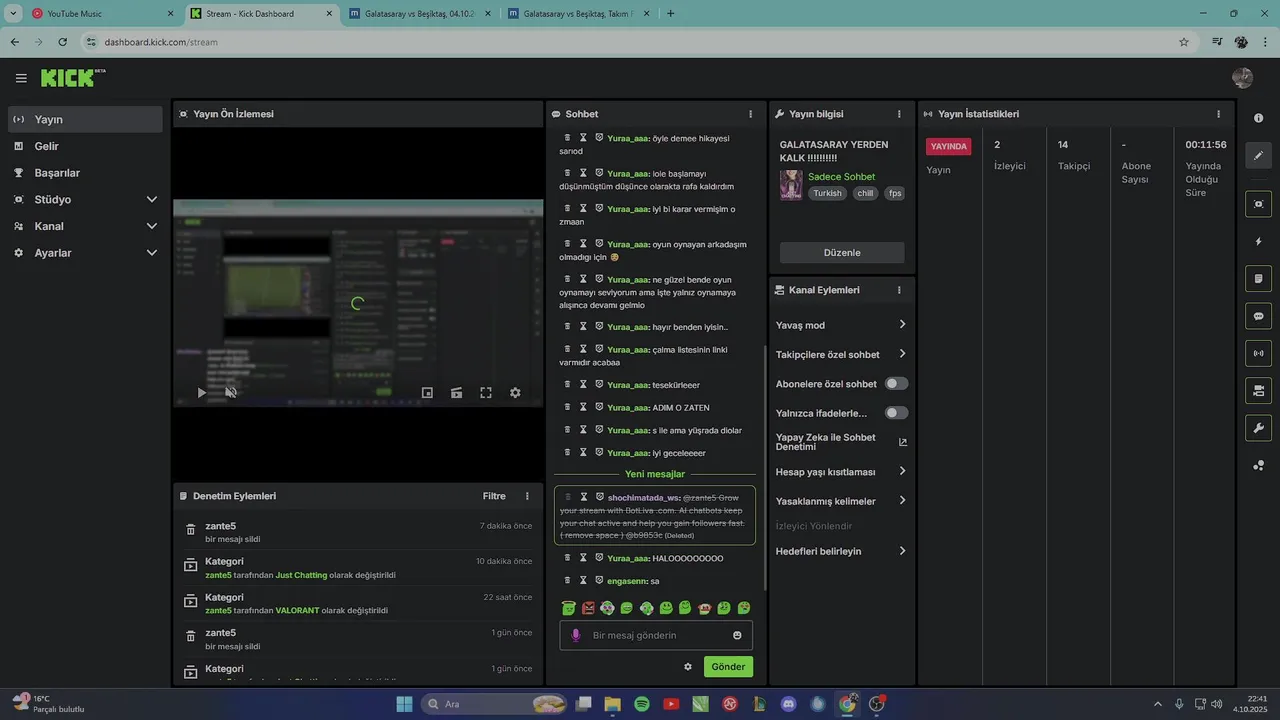The image size is (1280, 720).
Task: Click shield ban icon on engasenn message
Action: (599, 580)
